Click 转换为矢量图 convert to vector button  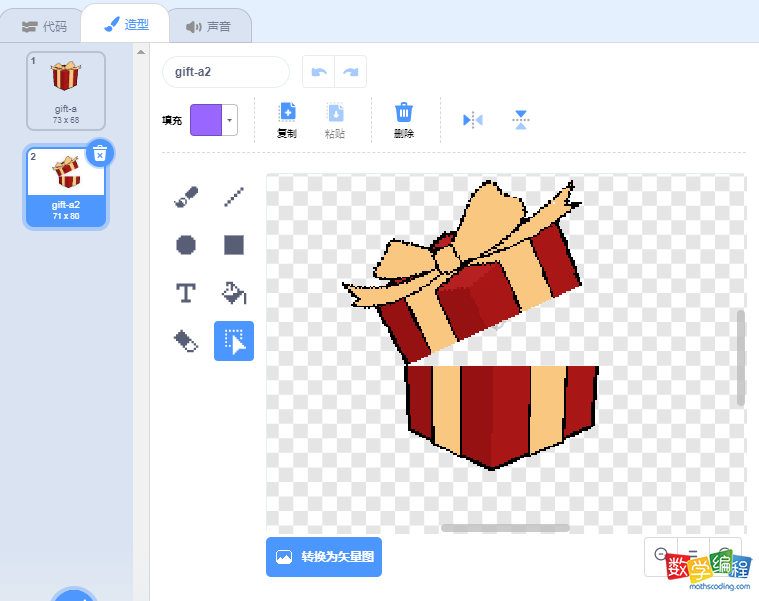tap(324, 557)
